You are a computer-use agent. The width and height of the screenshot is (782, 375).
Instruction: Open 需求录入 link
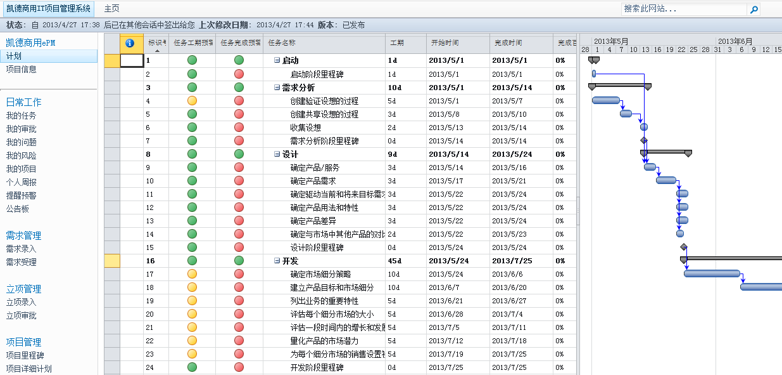[21, 249]
